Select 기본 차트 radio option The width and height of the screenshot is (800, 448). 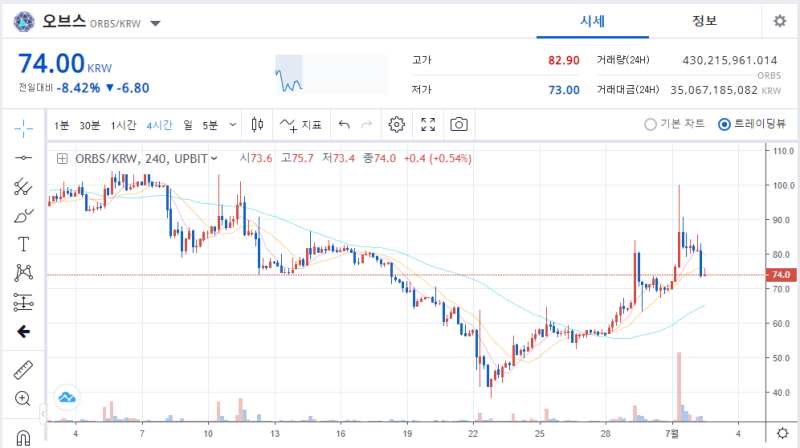(x=674, y=124)
